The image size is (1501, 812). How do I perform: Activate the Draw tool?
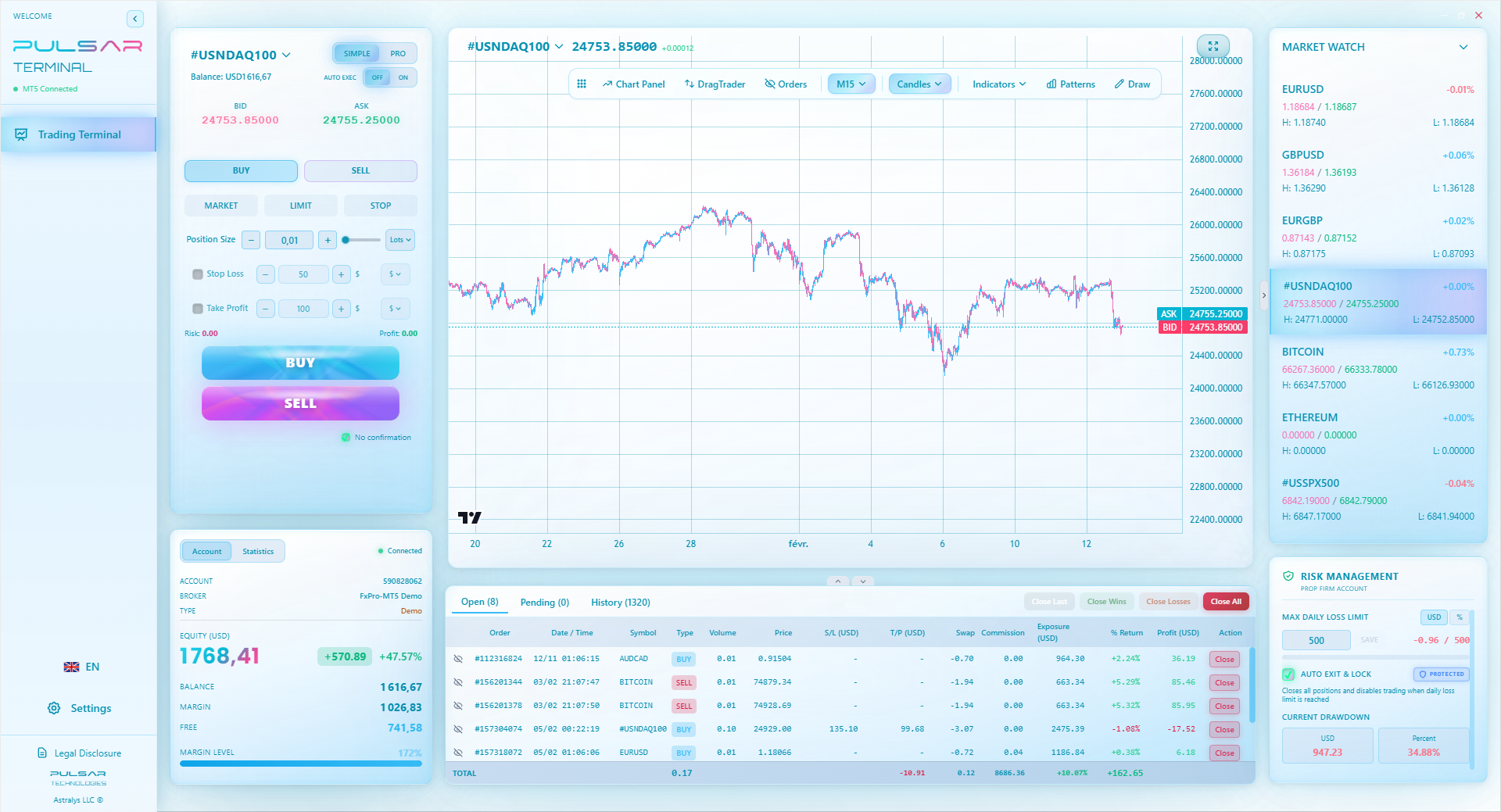(x=1131, y=84)
